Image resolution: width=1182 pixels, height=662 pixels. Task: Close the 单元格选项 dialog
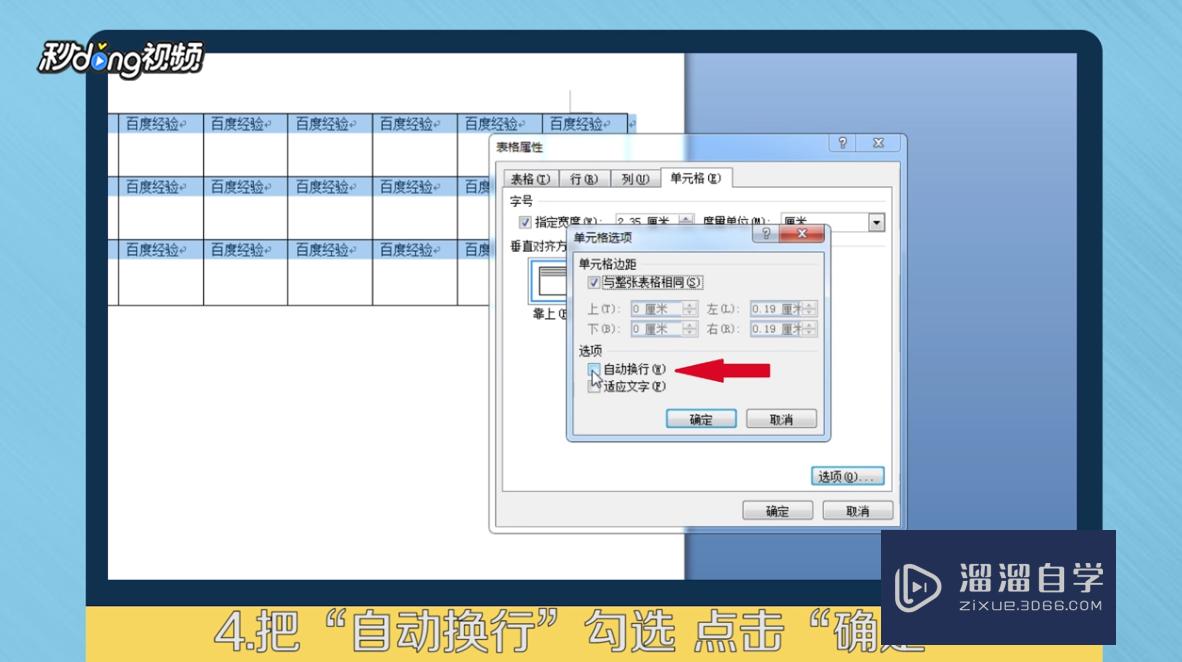click(x=802, y=234)
